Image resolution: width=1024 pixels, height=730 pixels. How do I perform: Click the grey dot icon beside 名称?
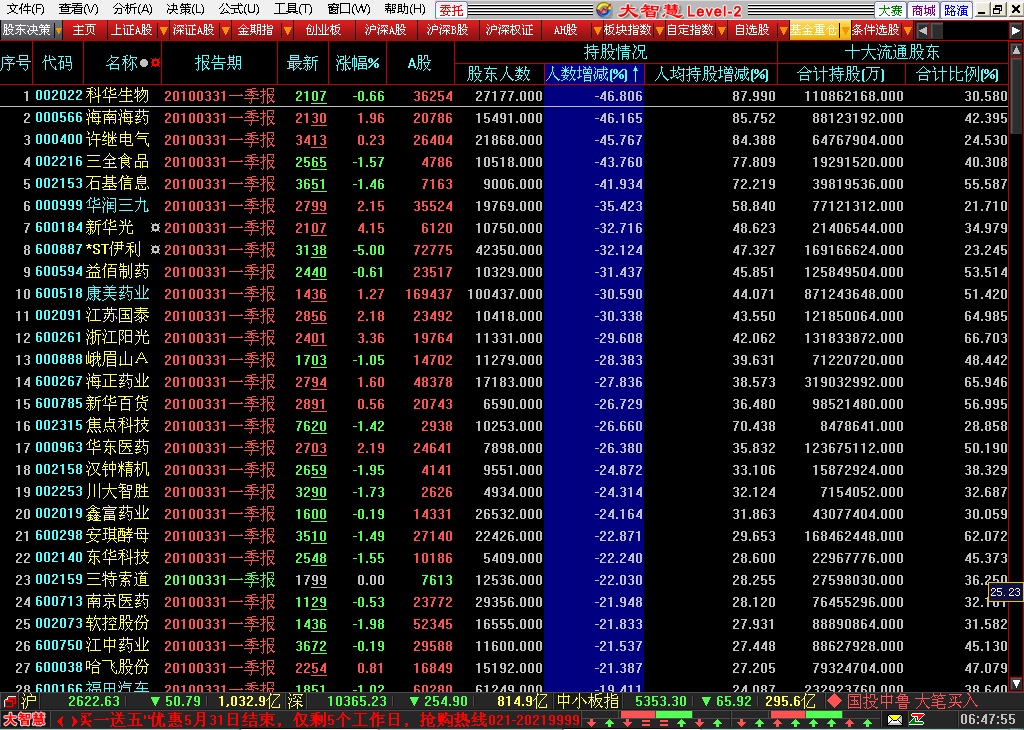144,63
